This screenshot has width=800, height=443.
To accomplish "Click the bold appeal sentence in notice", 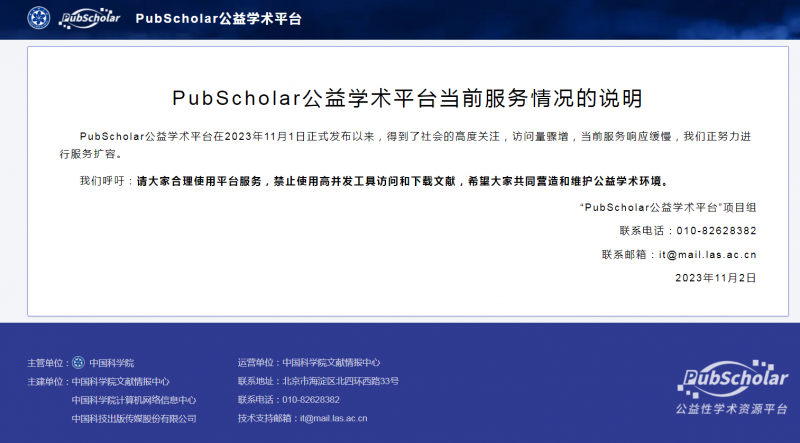I will [402, 181].
